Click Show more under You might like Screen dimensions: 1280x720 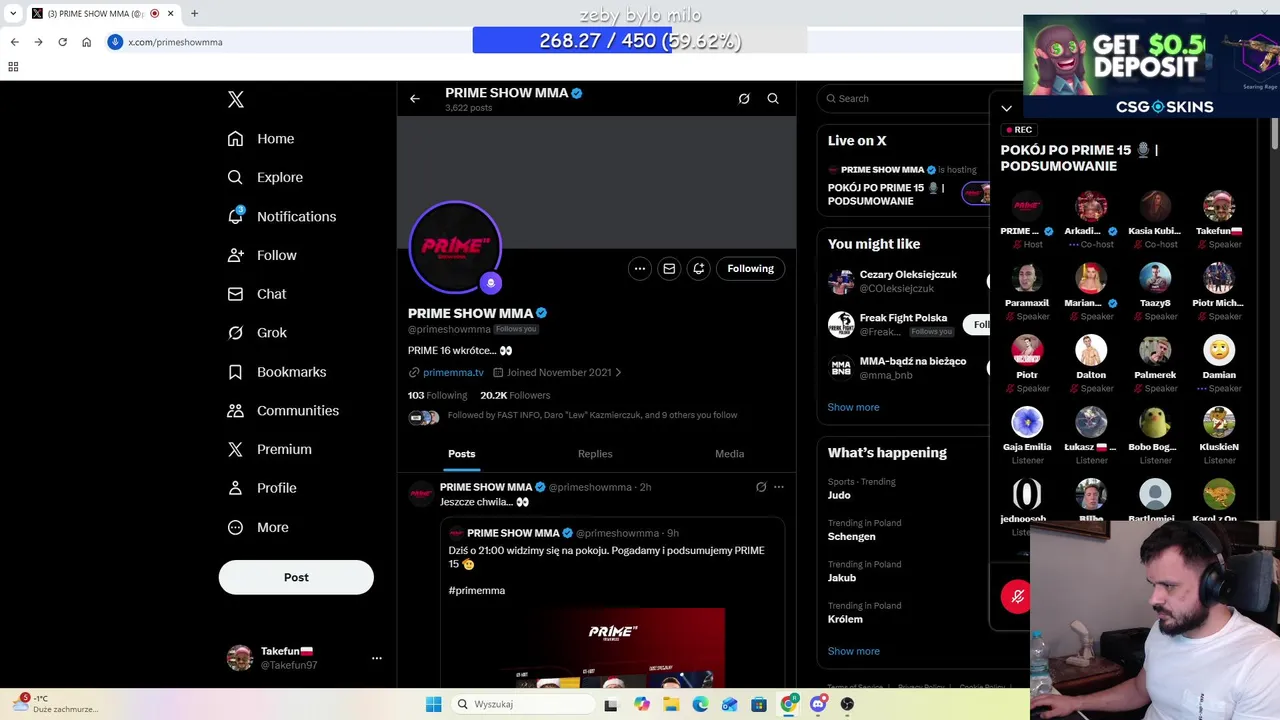[x=853, y=407]
